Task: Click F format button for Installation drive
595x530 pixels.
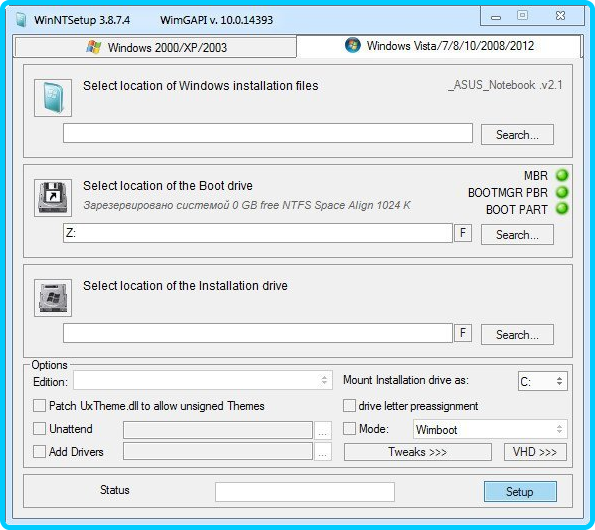Action: (x=463, y=333)
